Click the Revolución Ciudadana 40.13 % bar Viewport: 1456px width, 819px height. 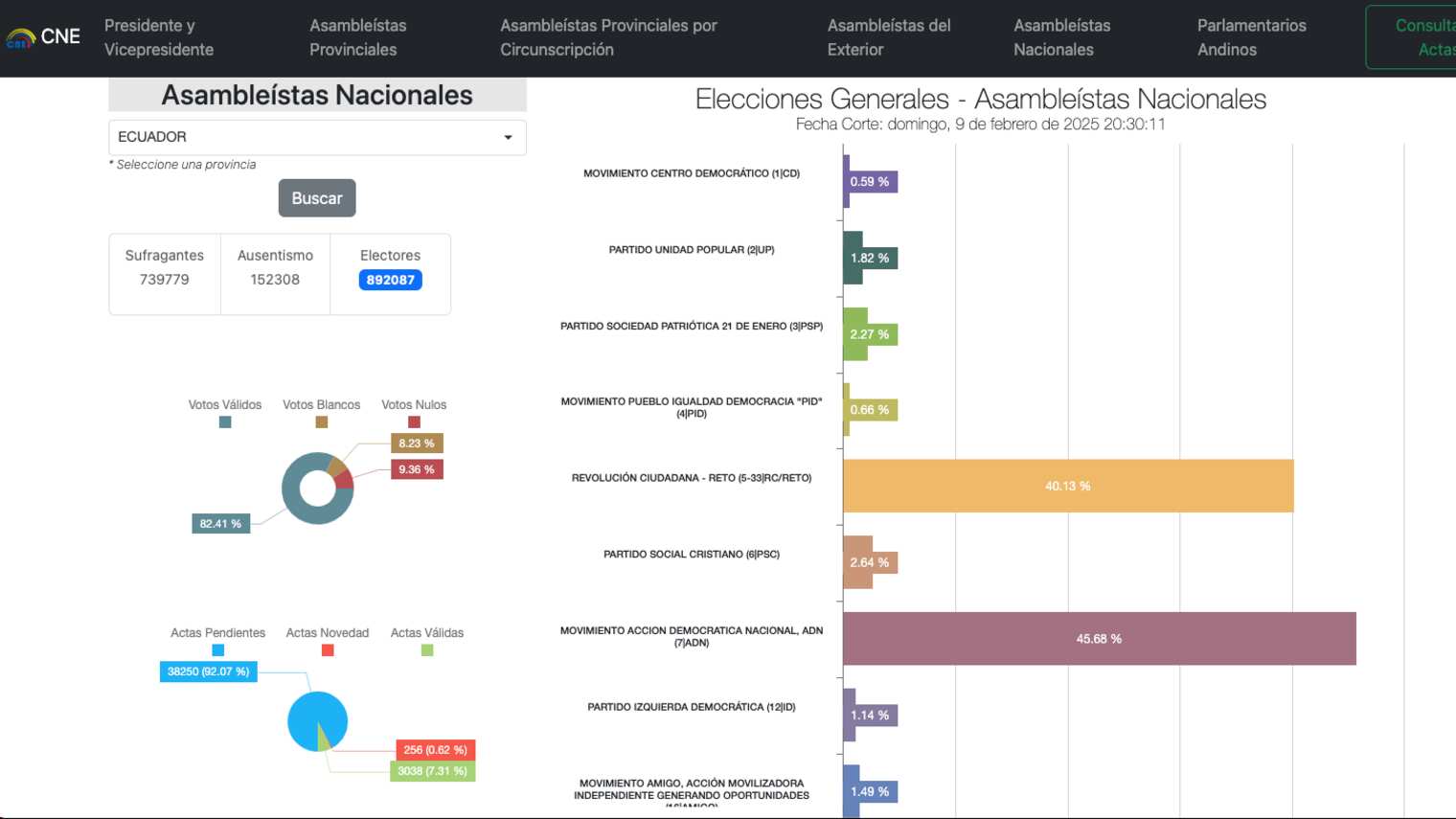coord(1067,486)
